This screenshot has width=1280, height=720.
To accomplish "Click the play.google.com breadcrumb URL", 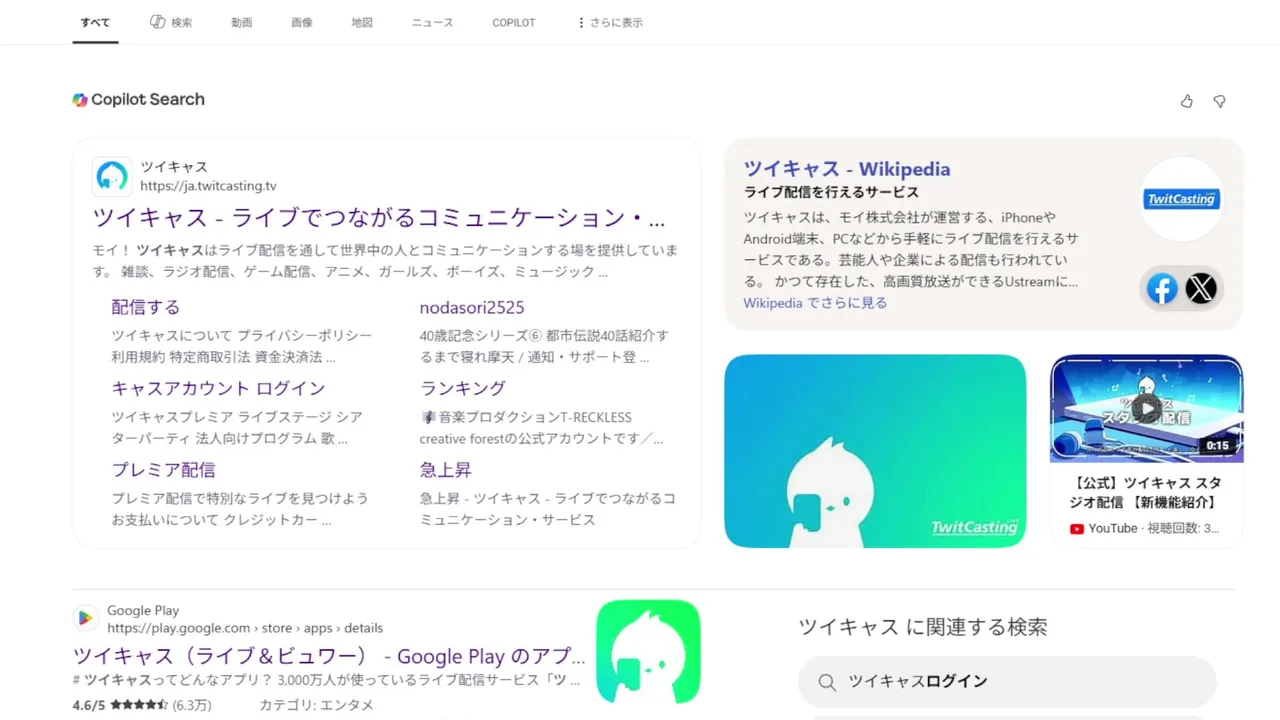I will point(245,628).
